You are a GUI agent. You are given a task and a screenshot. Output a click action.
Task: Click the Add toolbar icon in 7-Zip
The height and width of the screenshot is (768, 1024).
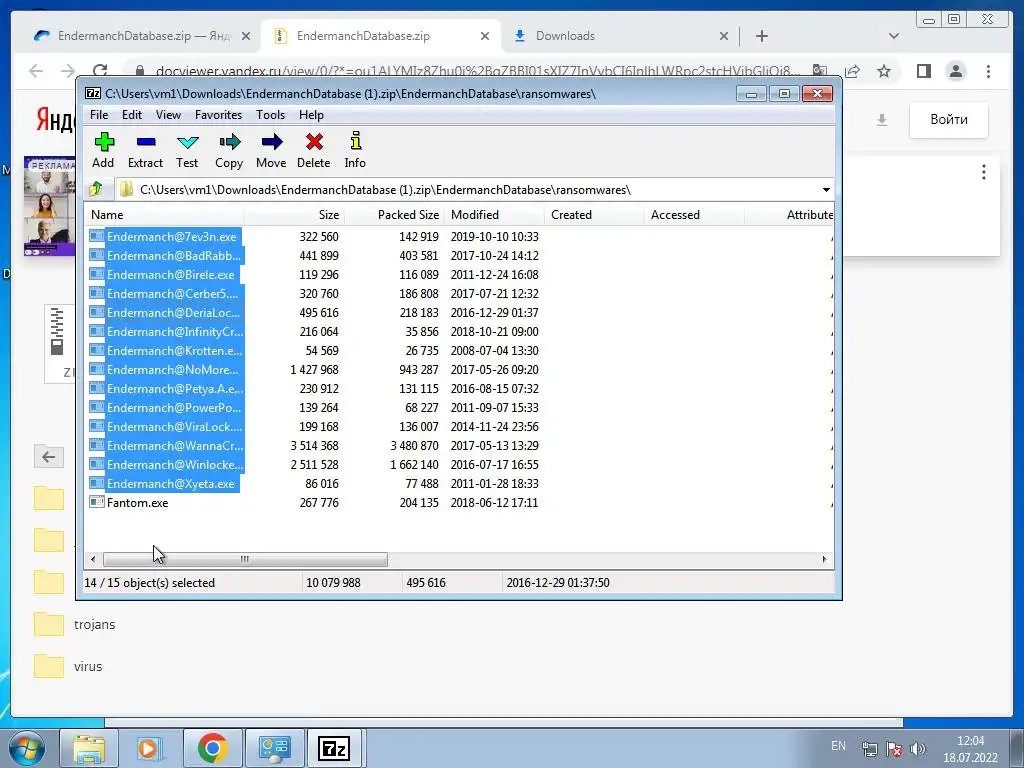103,150
